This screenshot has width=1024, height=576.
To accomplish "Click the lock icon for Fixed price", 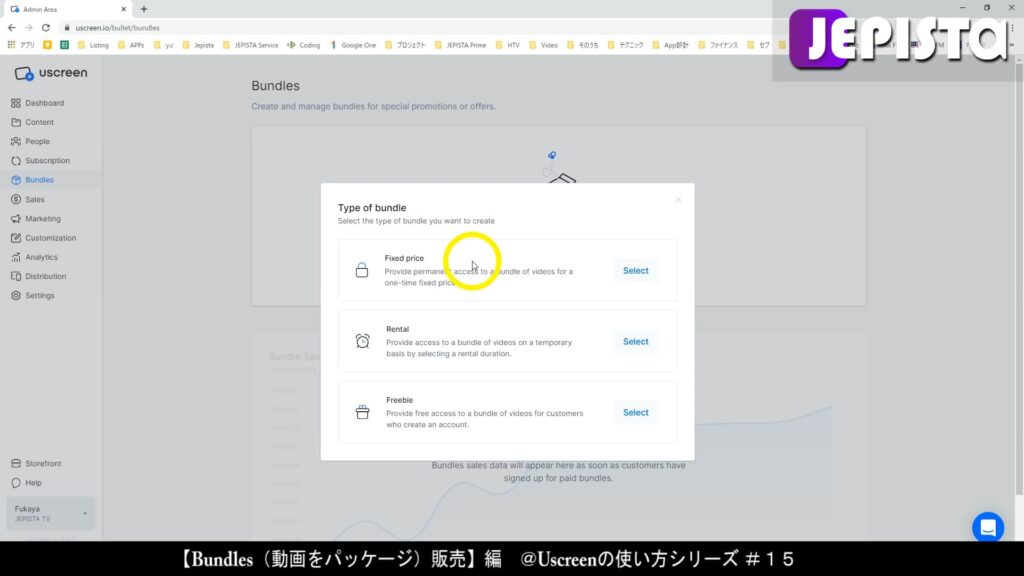I will pyautogui.click(x=362, y=270).
